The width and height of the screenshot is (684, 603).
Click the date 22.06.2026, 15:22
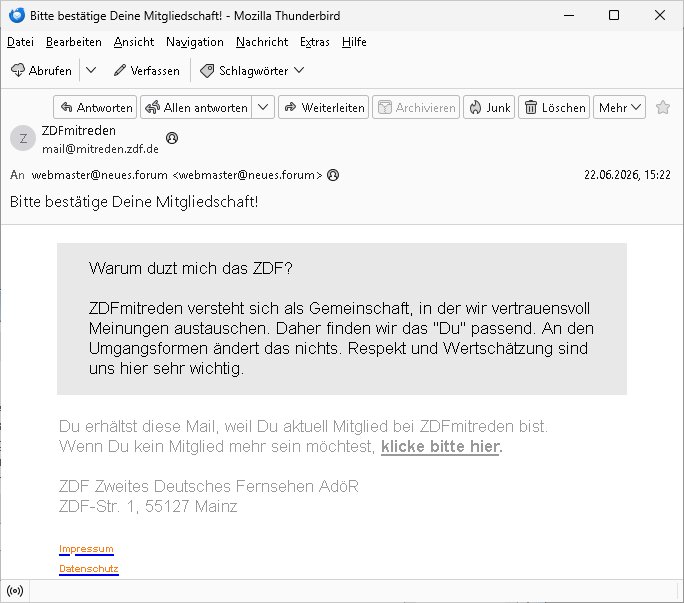coord(627,175)
